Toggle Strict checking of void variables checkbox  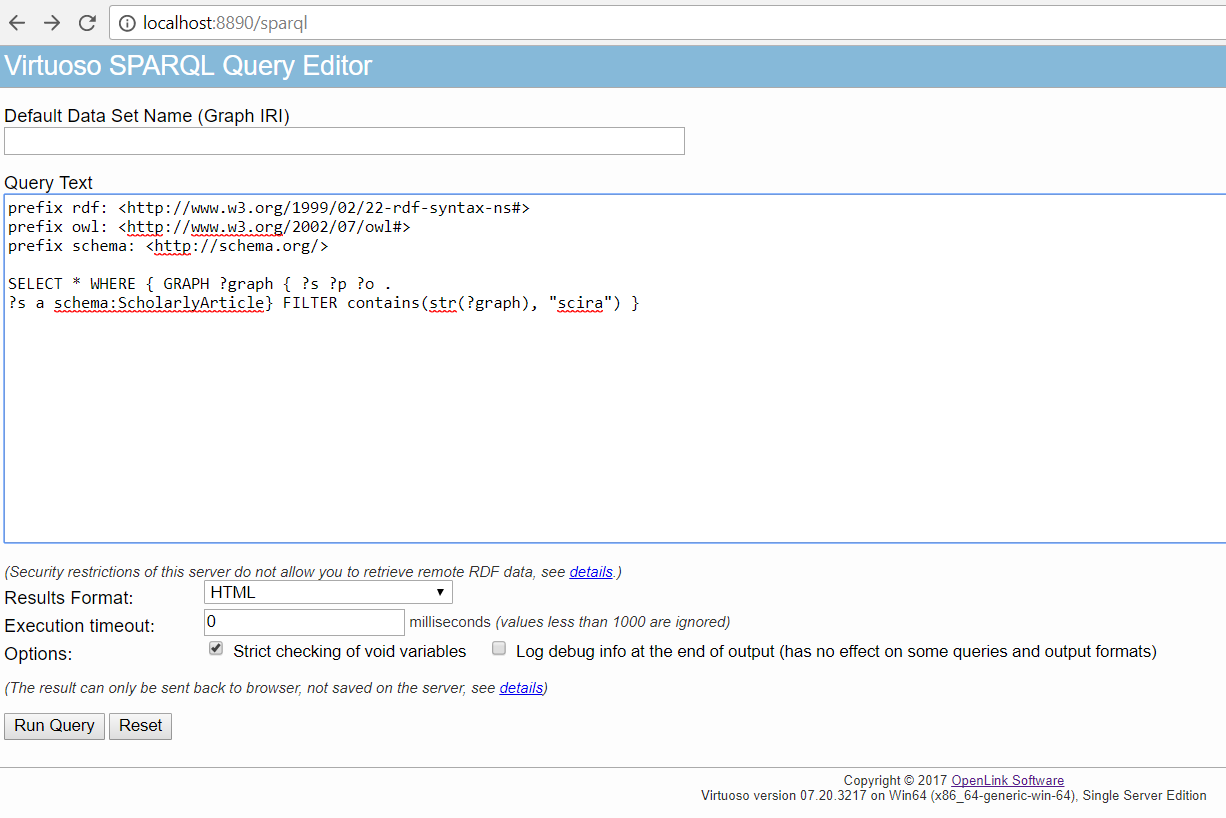coord(216,649)
